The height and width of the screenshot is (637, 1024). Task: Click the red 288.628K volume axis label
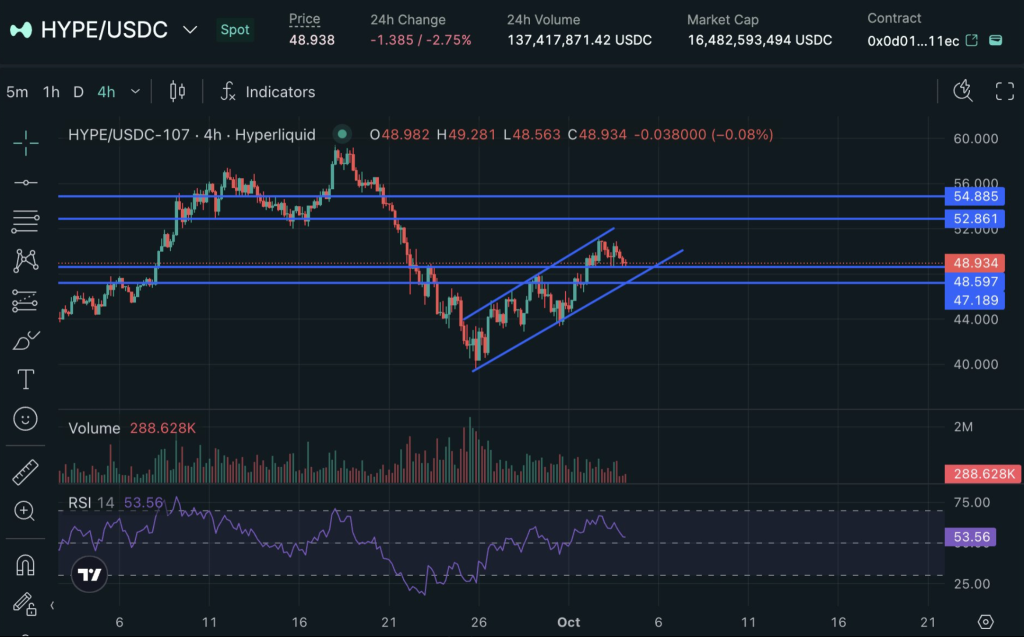pyautogui.click(x=984, y=474)
